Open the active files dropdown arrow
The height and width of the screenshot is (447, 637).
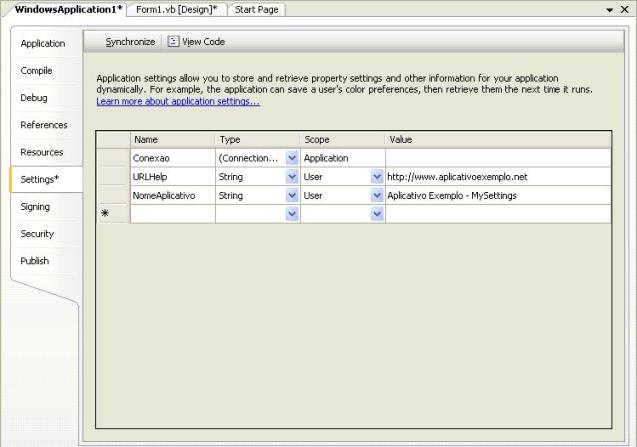tap(610, 9)
